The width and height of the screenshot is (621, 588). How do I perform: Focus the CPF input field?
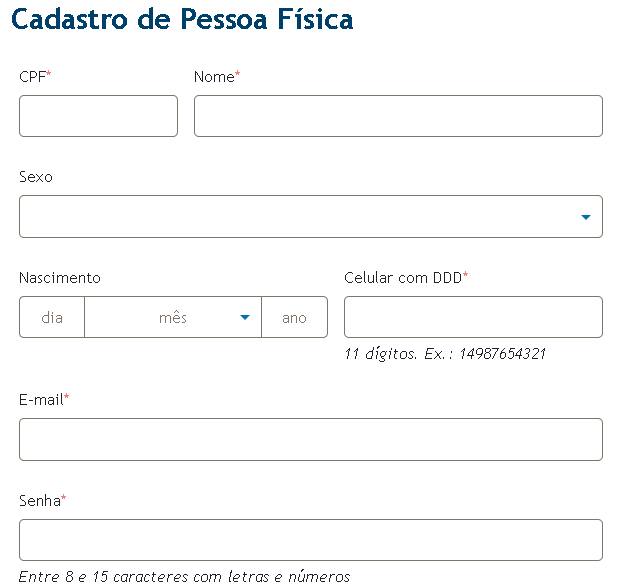[x=98, y=116]
